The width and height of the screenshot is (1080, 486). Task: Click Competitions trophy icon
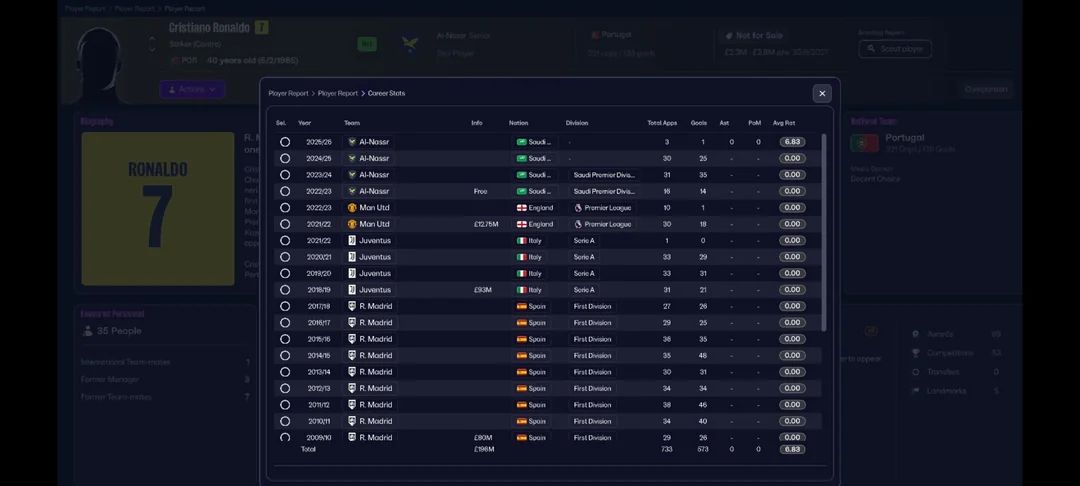tap(915, 352)
